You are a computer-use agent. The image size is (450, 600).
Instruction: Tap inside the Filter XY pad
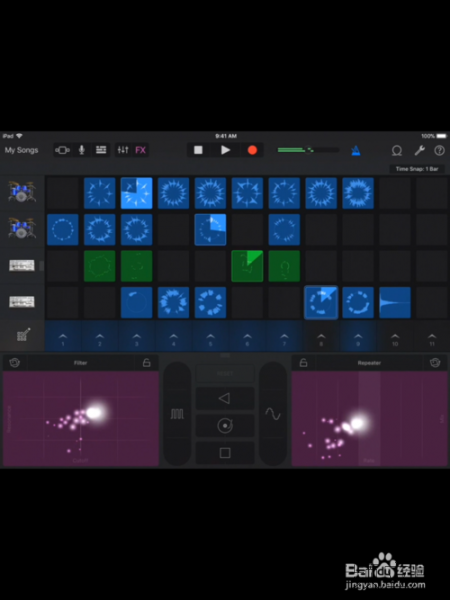(81, 418)
